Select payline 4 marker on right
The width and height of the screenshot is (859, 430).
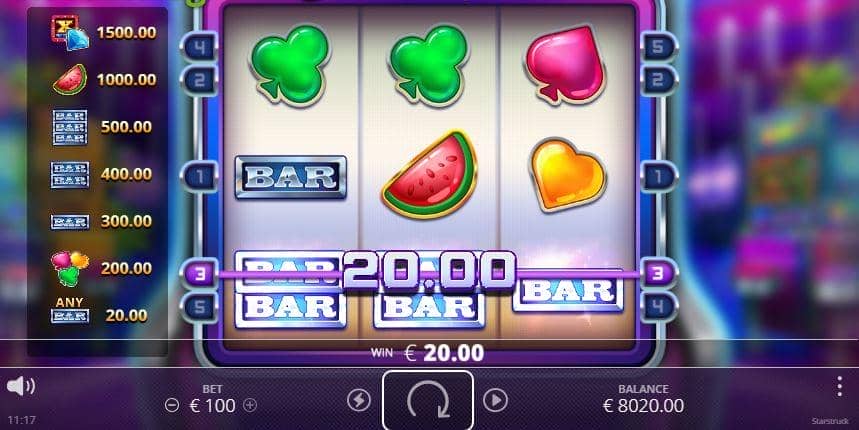(x=659, y=307)
